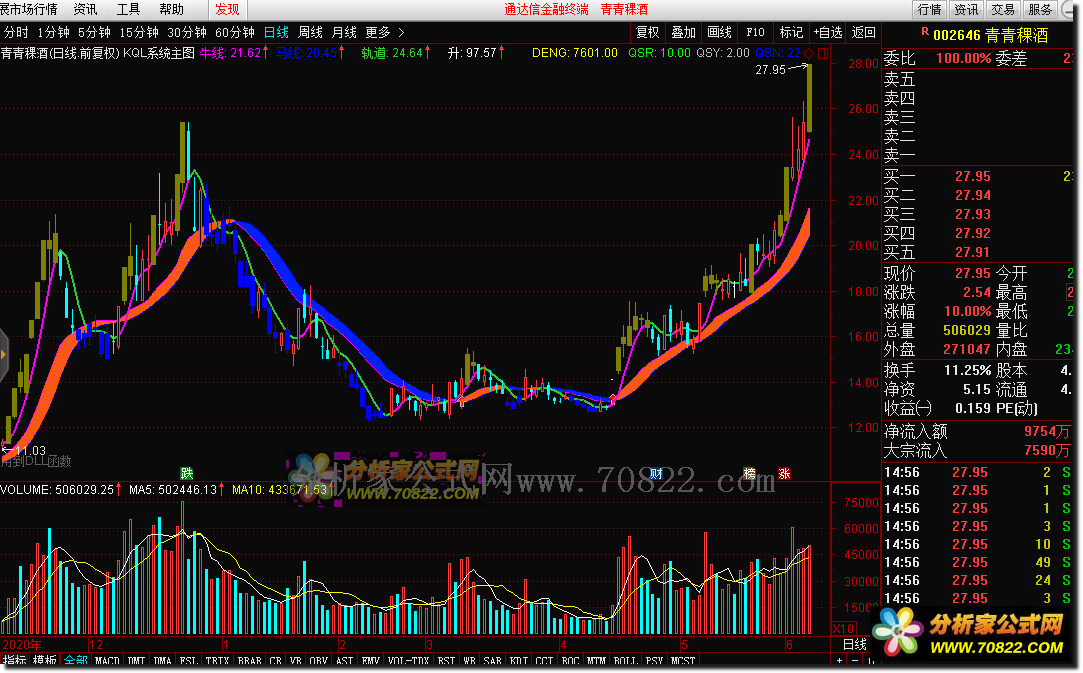Click the orange 榜 marker on chart
This screenshot has width=1083, height=673.
coord(749,473)
